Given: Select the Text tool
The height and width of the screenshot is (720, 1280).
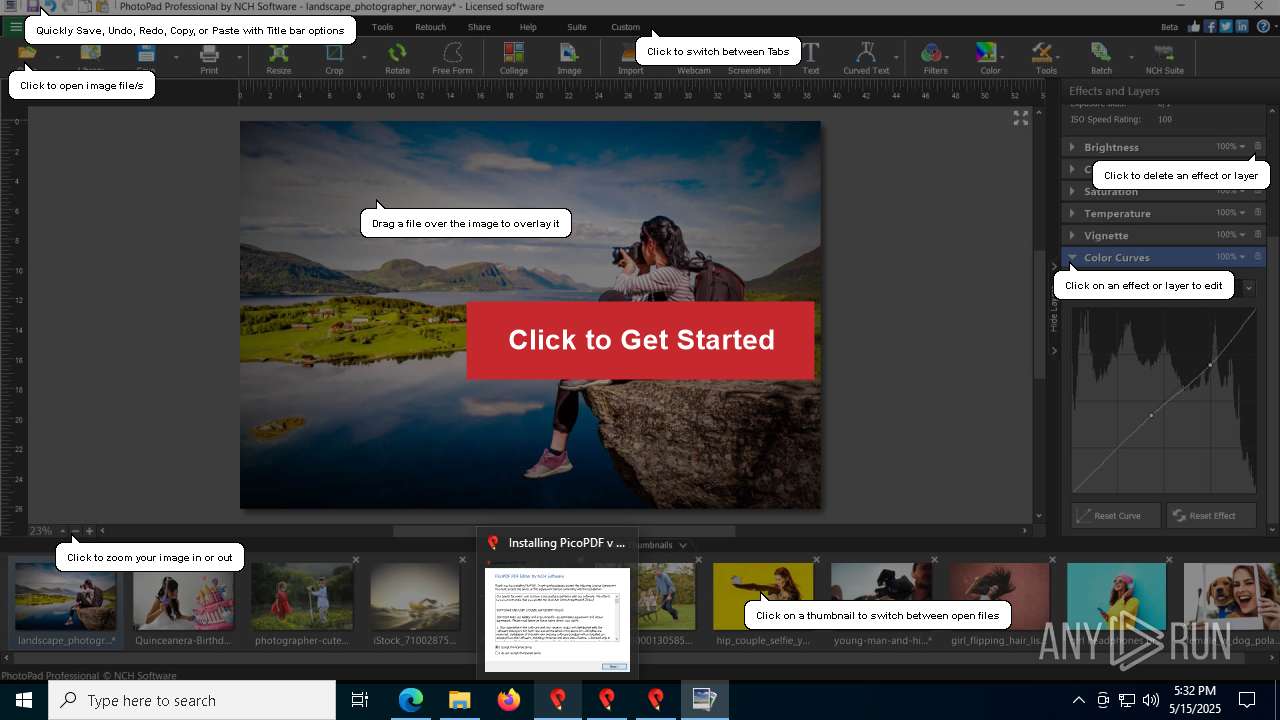Looking at the screenshot, I should click(811, 58).
